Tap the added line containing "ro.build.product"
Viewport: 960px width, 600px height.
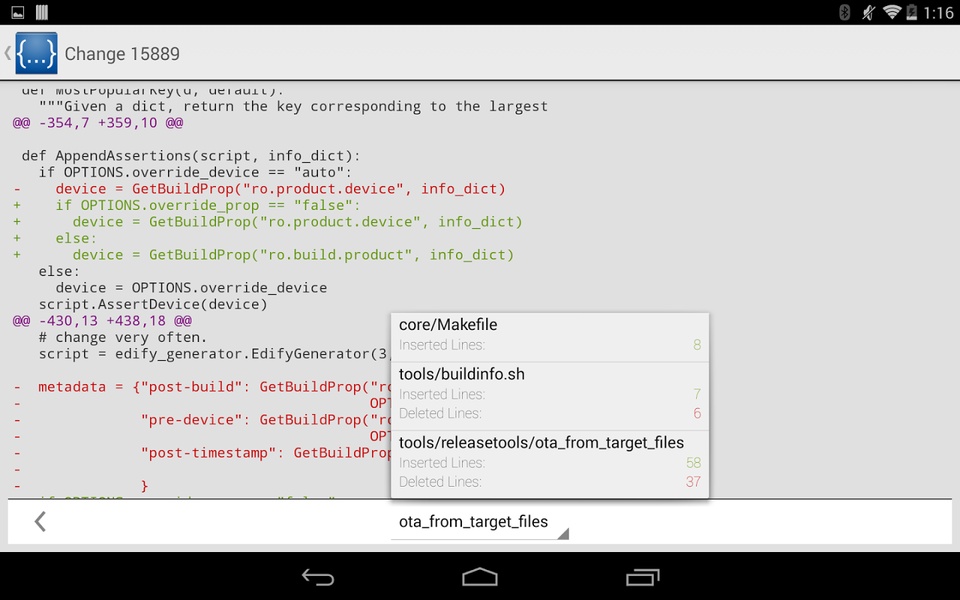(x=263, y=255)
